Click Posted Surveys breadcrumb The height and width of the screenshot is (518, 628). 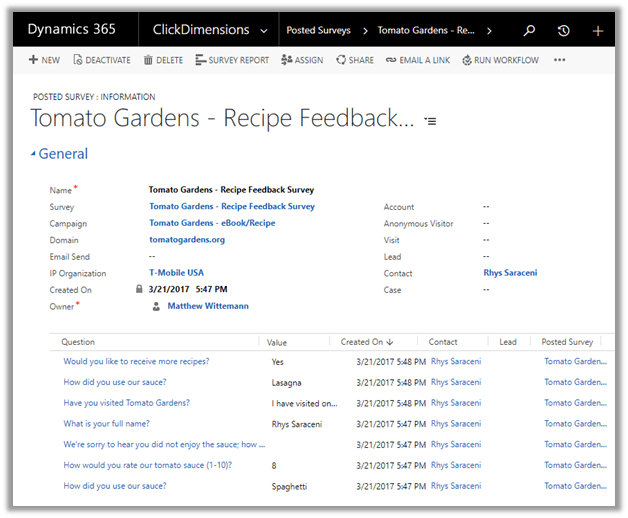point(318,30)
